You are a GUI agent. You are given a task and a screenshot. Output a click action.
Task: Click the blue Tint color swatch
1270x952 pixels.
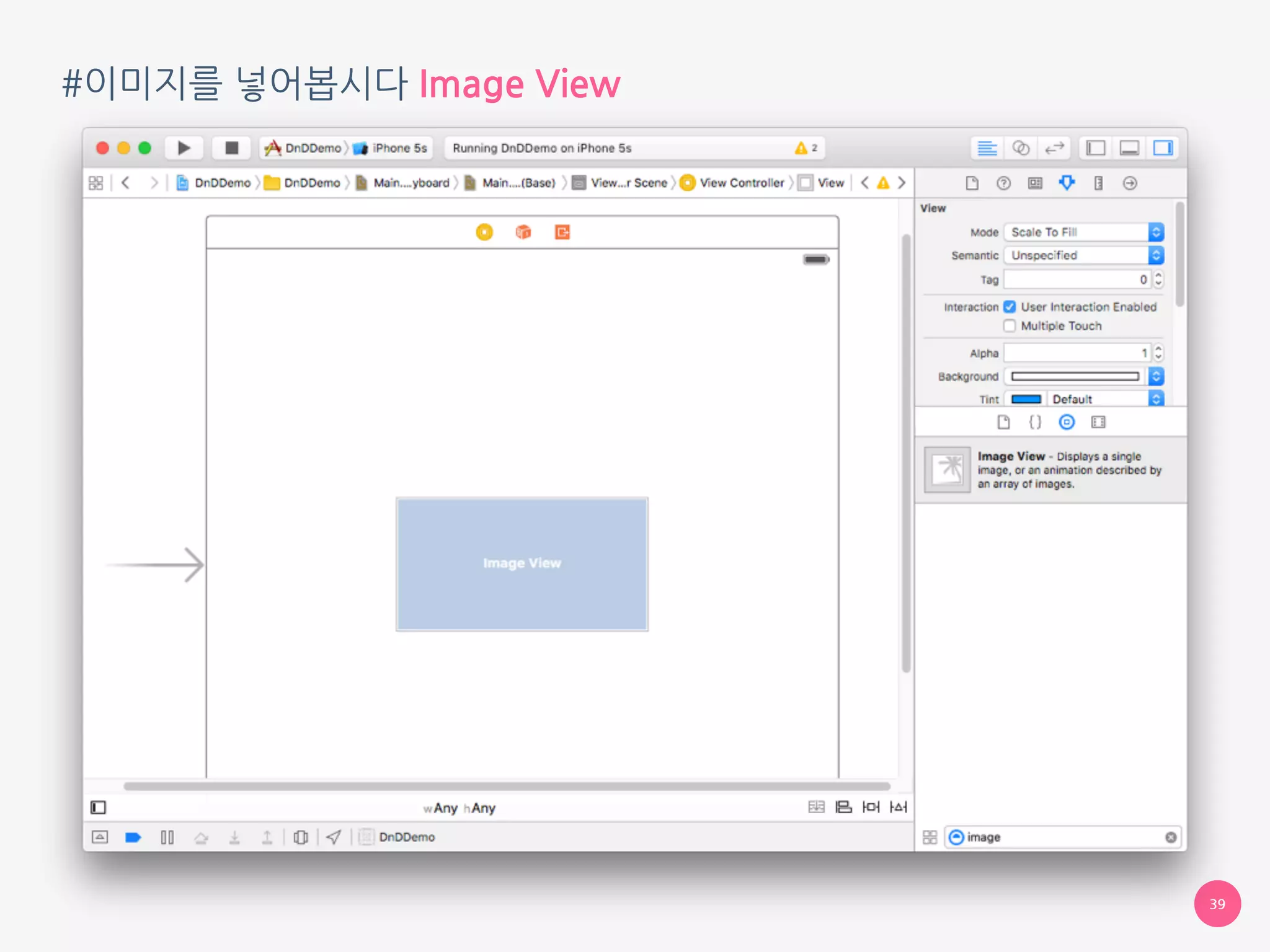tap(1026, 399)
